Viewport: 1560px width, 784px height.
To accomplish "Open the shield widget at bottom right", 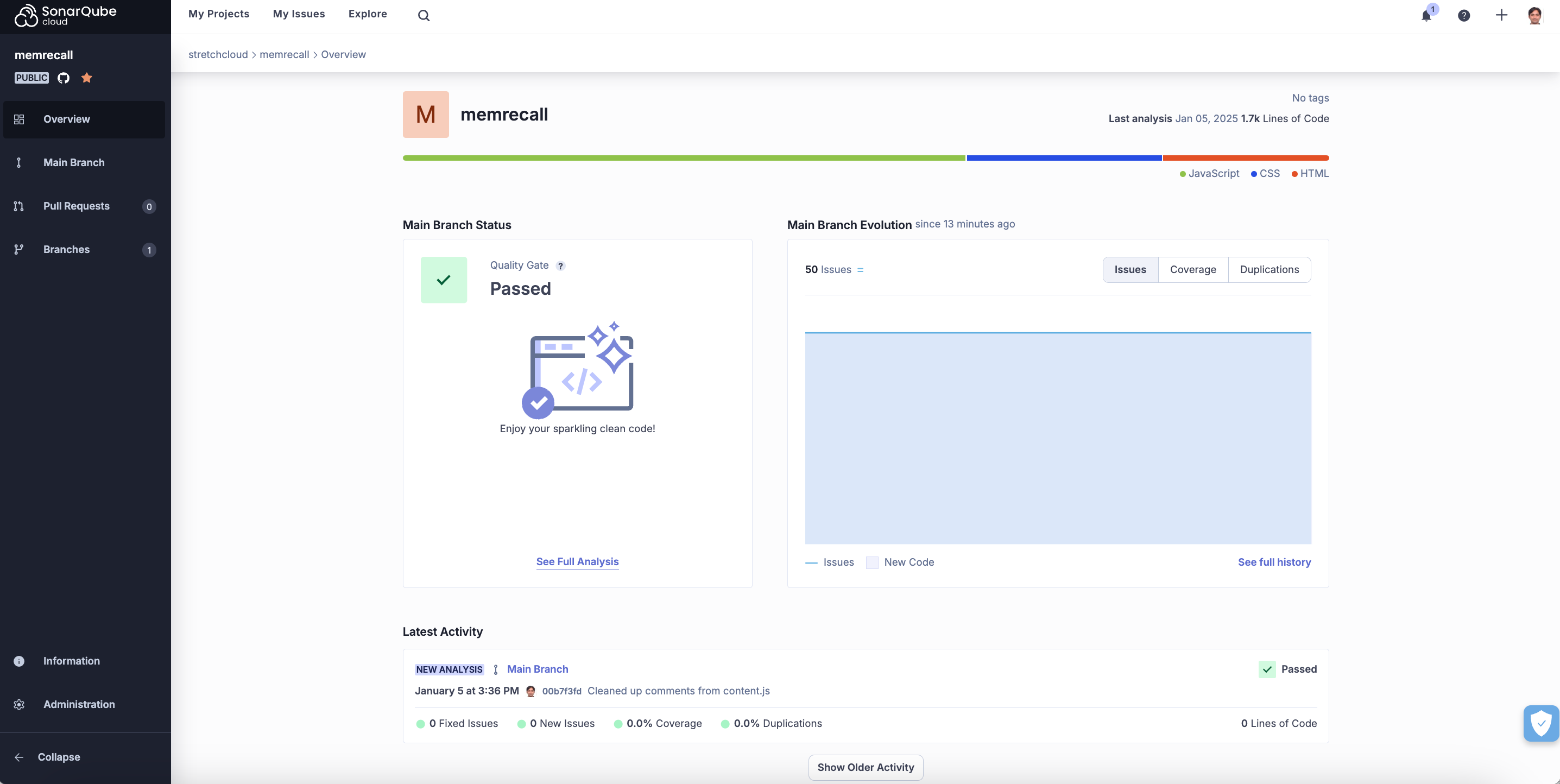I will click(x=1540, y=723).
